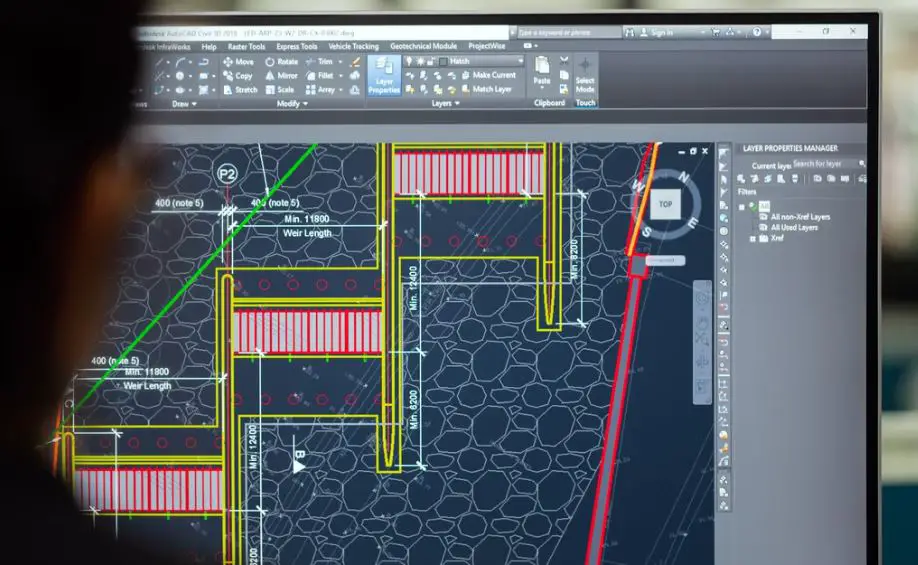Click the layer search magnifier icon
Viewport: 918px width, 565px height.
tap(862, 163)
